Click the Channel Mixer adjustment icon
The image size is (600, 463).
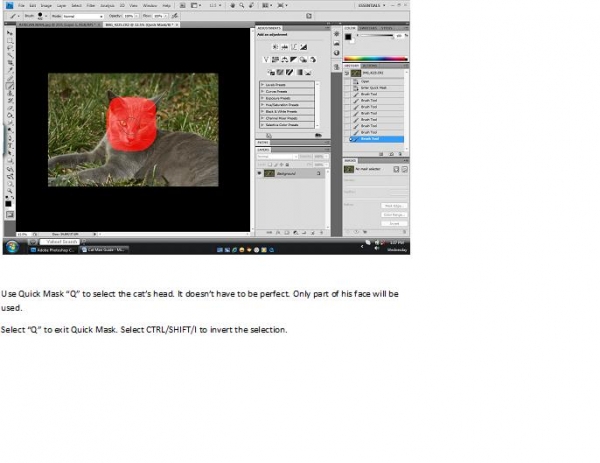313,60
